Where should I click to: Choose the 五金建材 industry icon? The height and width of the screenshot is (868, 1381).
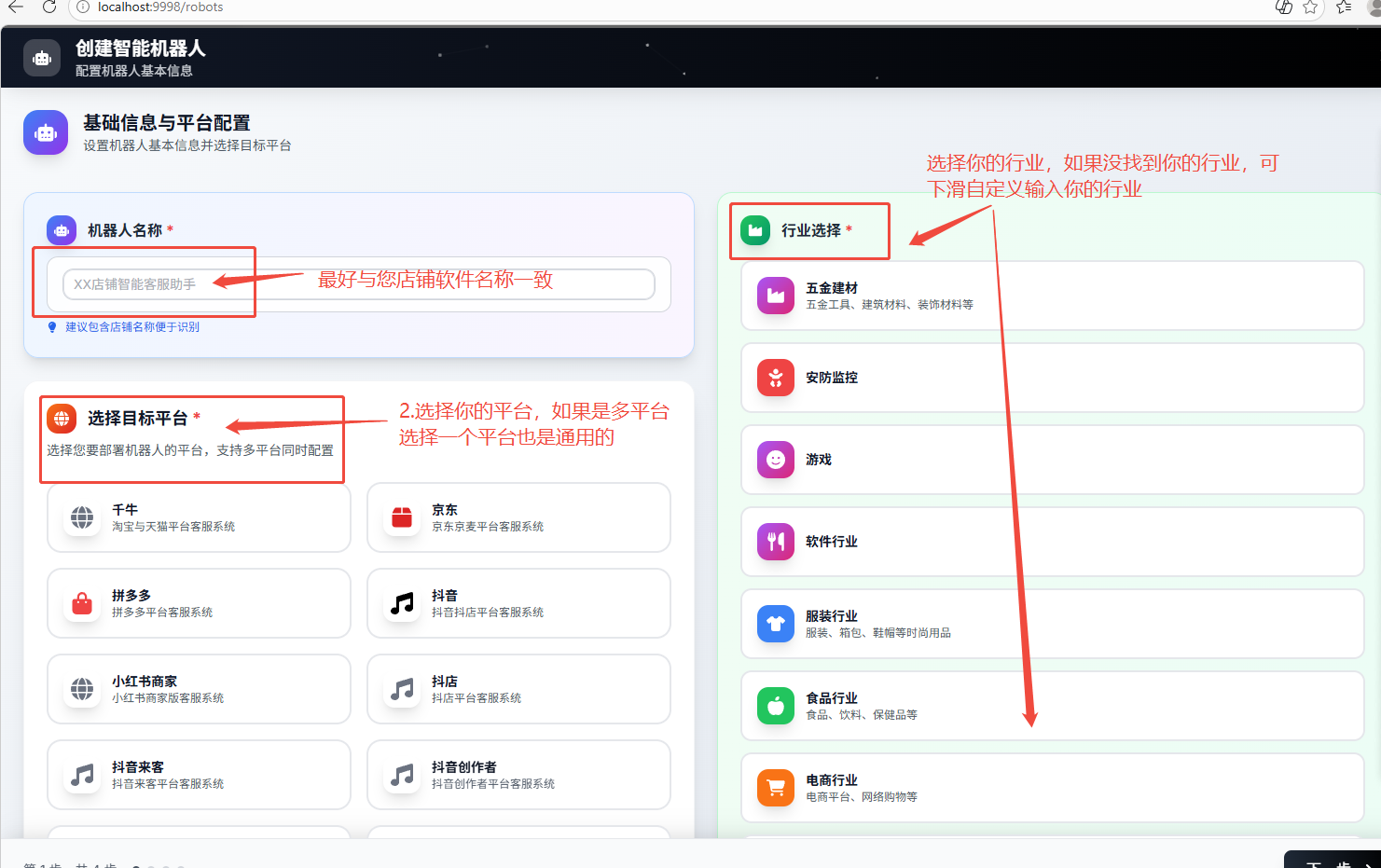point(775,296)
